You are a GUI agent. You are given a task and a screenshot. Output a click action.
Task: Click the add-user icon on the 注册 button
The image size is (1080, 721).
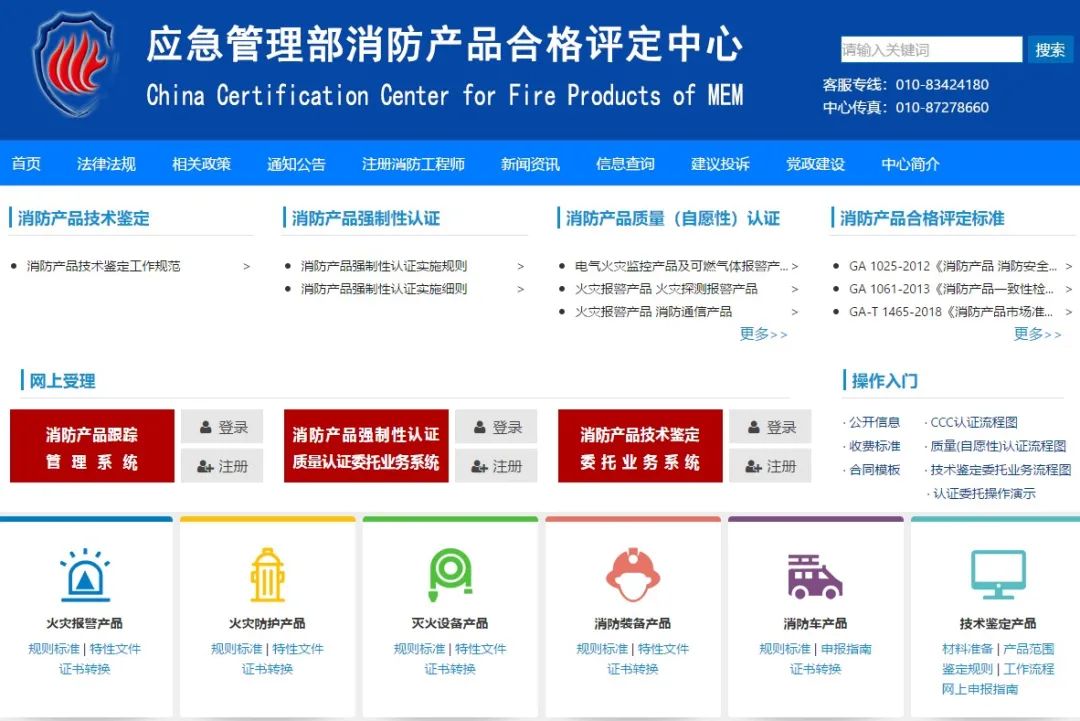pos(203,465)
